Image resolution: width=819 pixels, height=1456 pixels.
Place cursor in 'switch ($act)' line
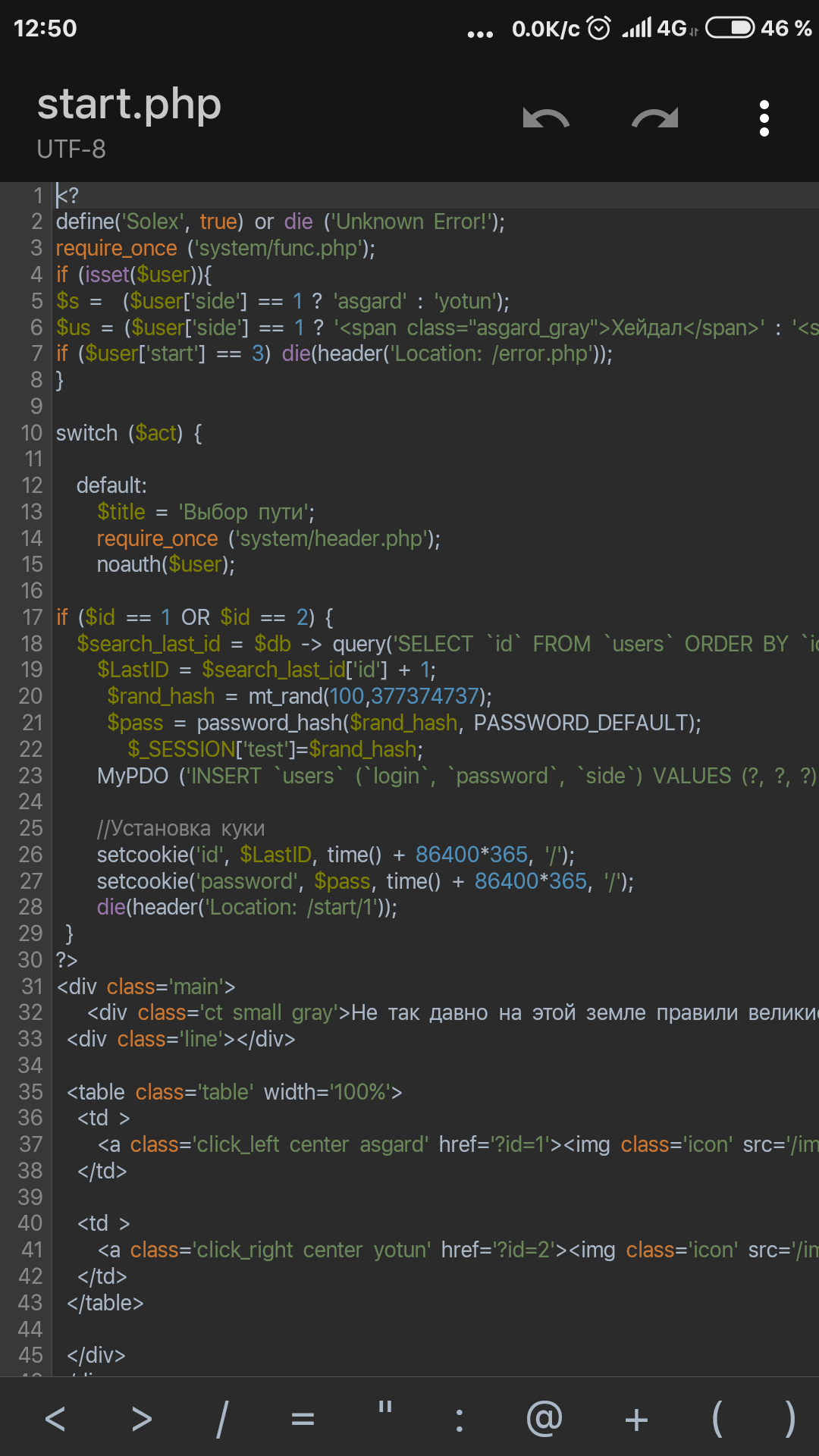click(129, 433)
